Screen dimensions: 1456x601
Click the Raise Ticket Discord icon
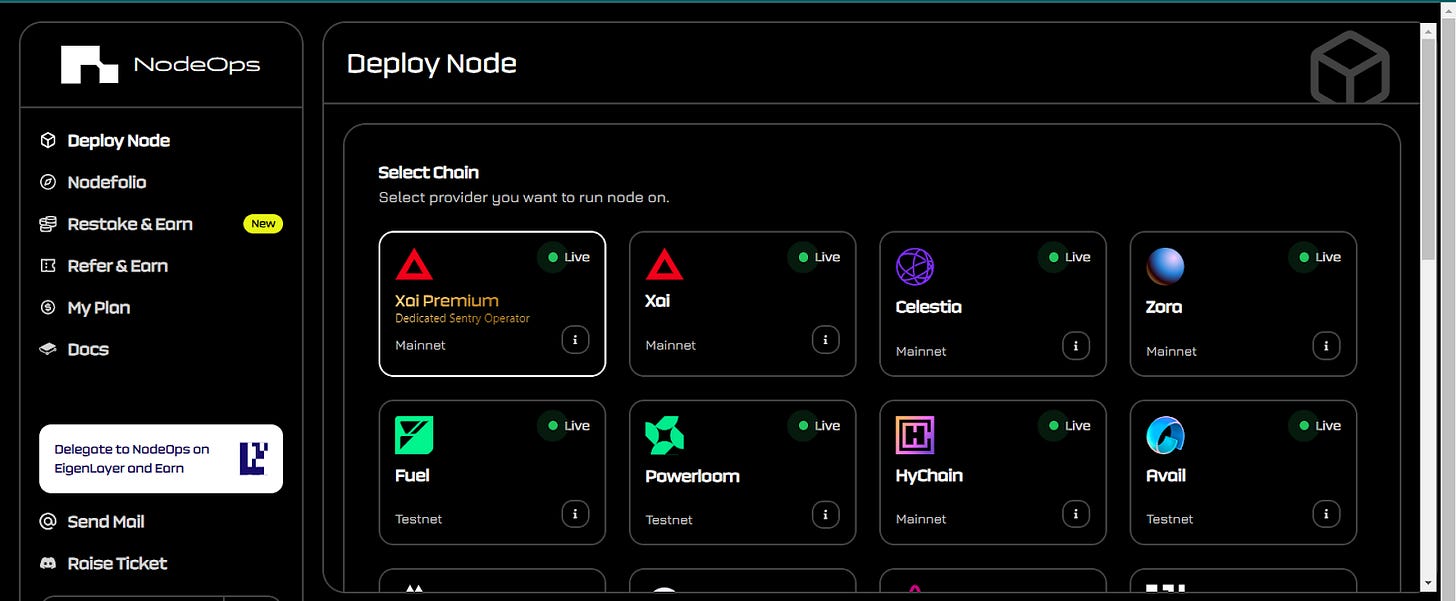[47, 564]
